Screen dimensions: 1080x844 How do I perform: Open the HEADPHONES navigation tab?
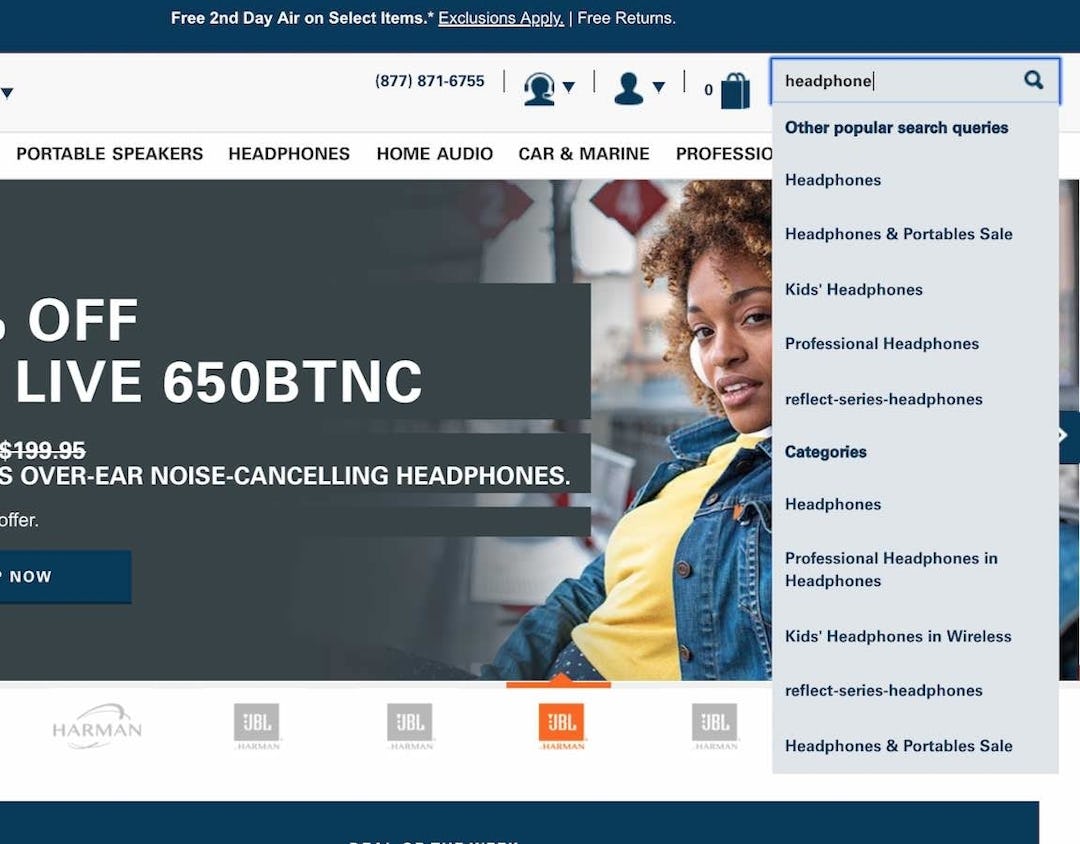(289, 154)
